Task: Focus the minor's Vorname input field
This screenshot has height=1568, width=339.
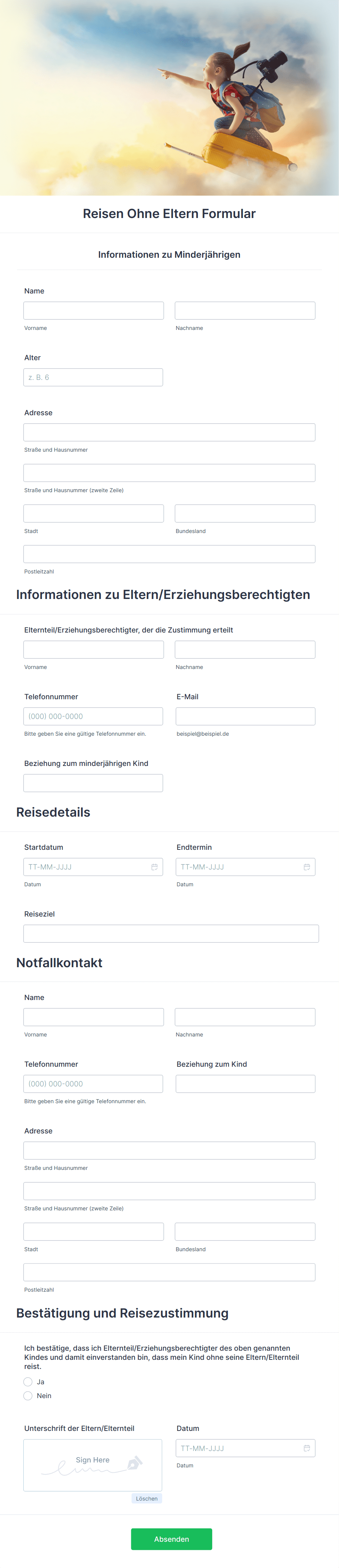Action: (94, 311)
